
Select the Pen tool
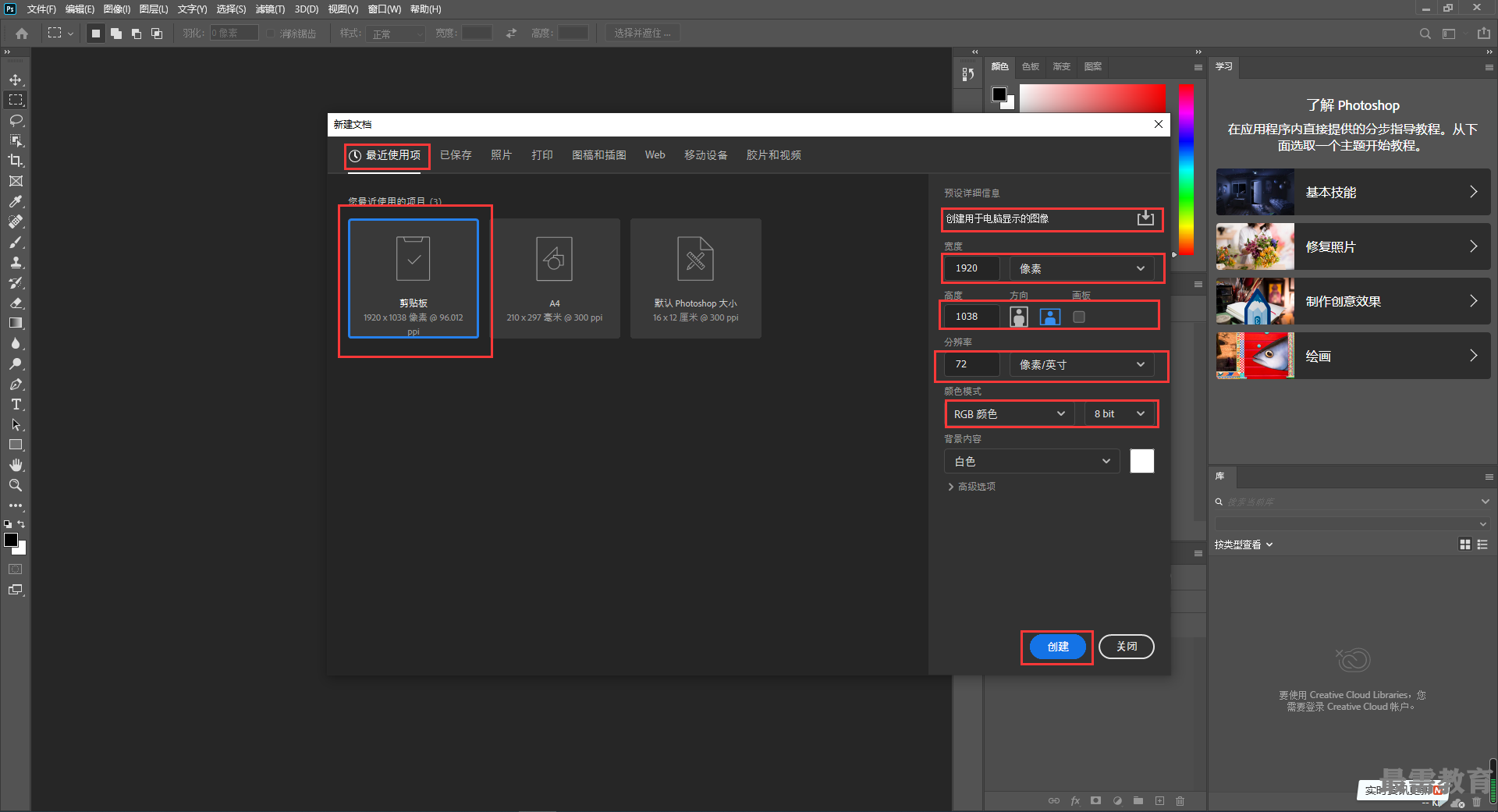pyautogui.click(x=16, y=384)
